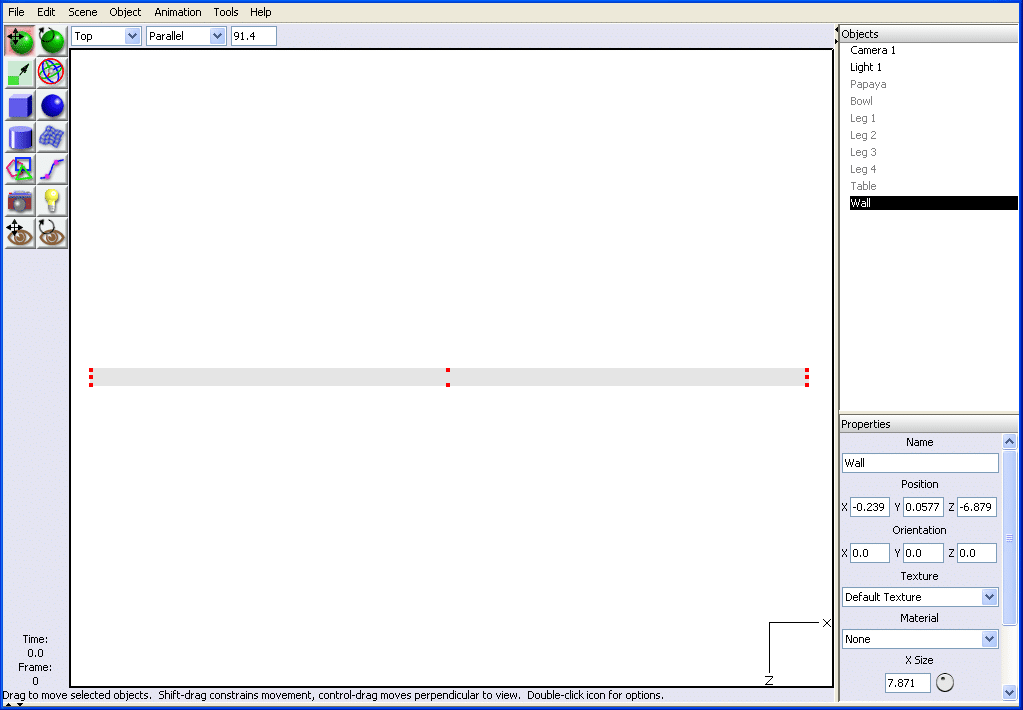Viewport: 1023px width, 710px height.
Task: Pick the Create Camera tool
Action: point(20,201)
